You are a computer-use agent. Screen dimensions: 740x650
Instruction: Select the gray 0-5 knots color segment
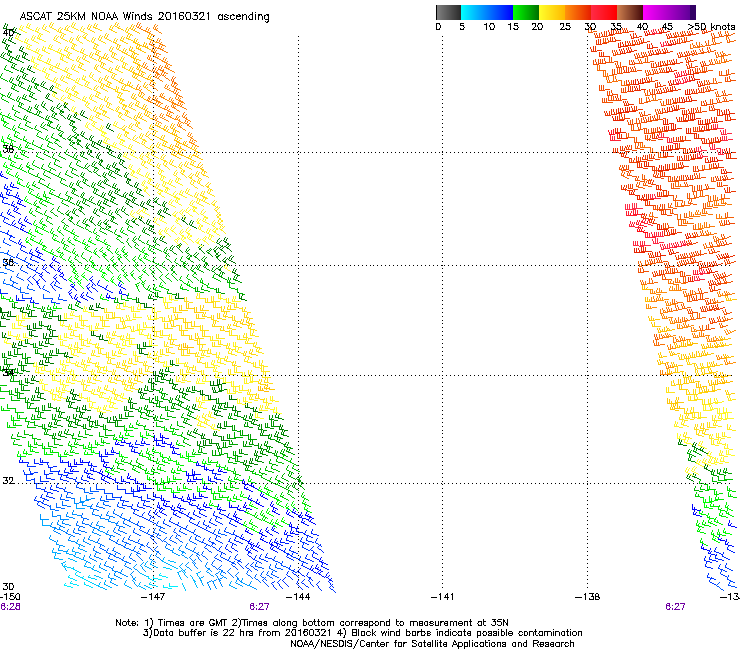[448, 12]
